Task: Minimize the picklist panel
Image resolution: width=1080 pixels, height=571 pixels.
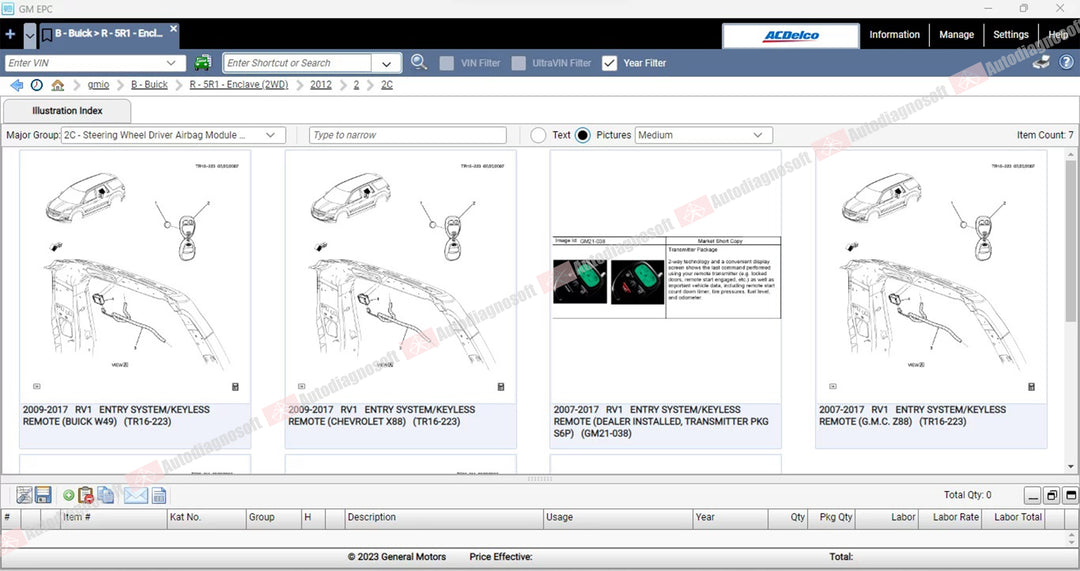Action: click(1032, 495)
